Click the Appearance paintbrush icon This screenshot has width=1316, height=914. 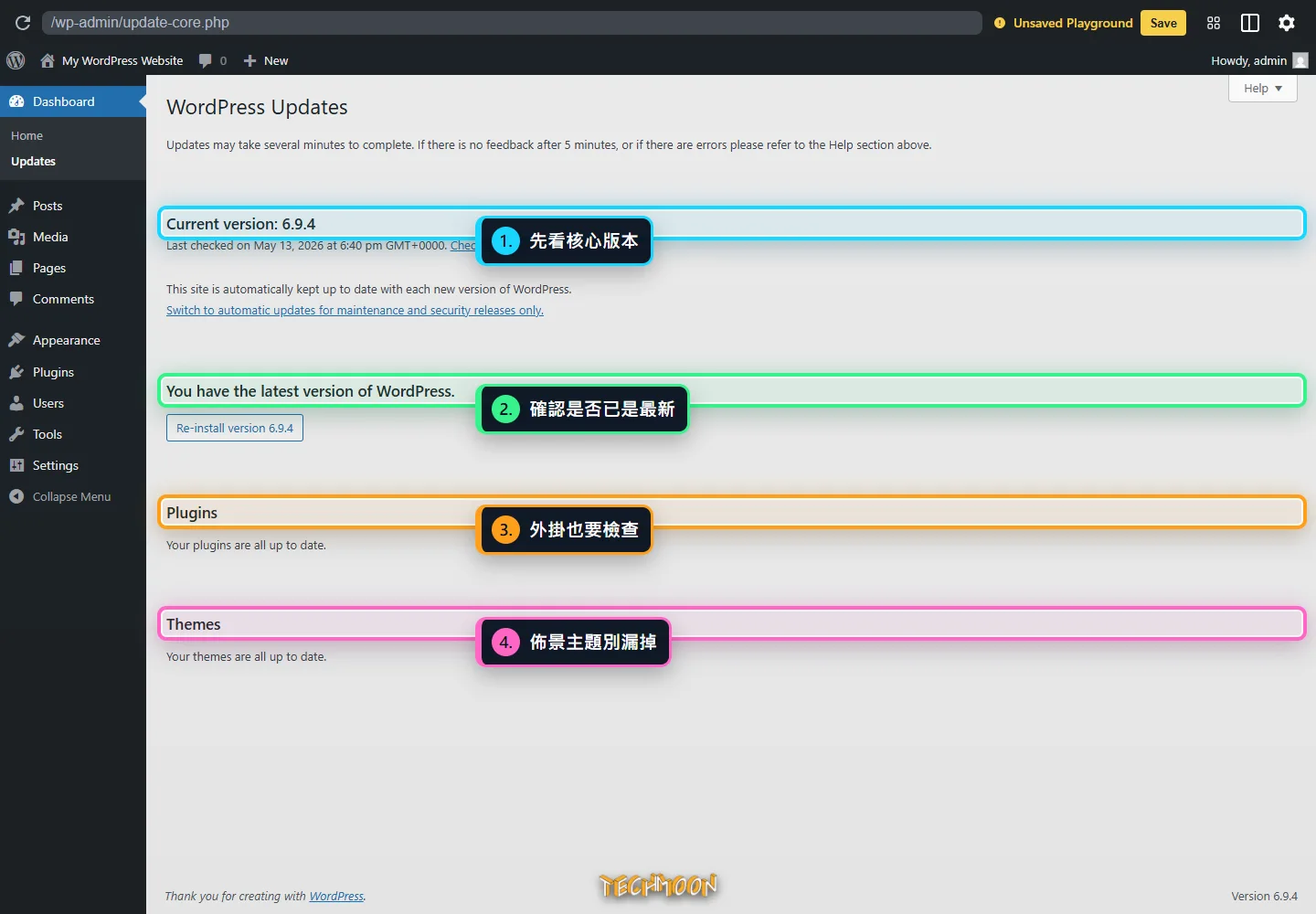click(x=16, y=340)
